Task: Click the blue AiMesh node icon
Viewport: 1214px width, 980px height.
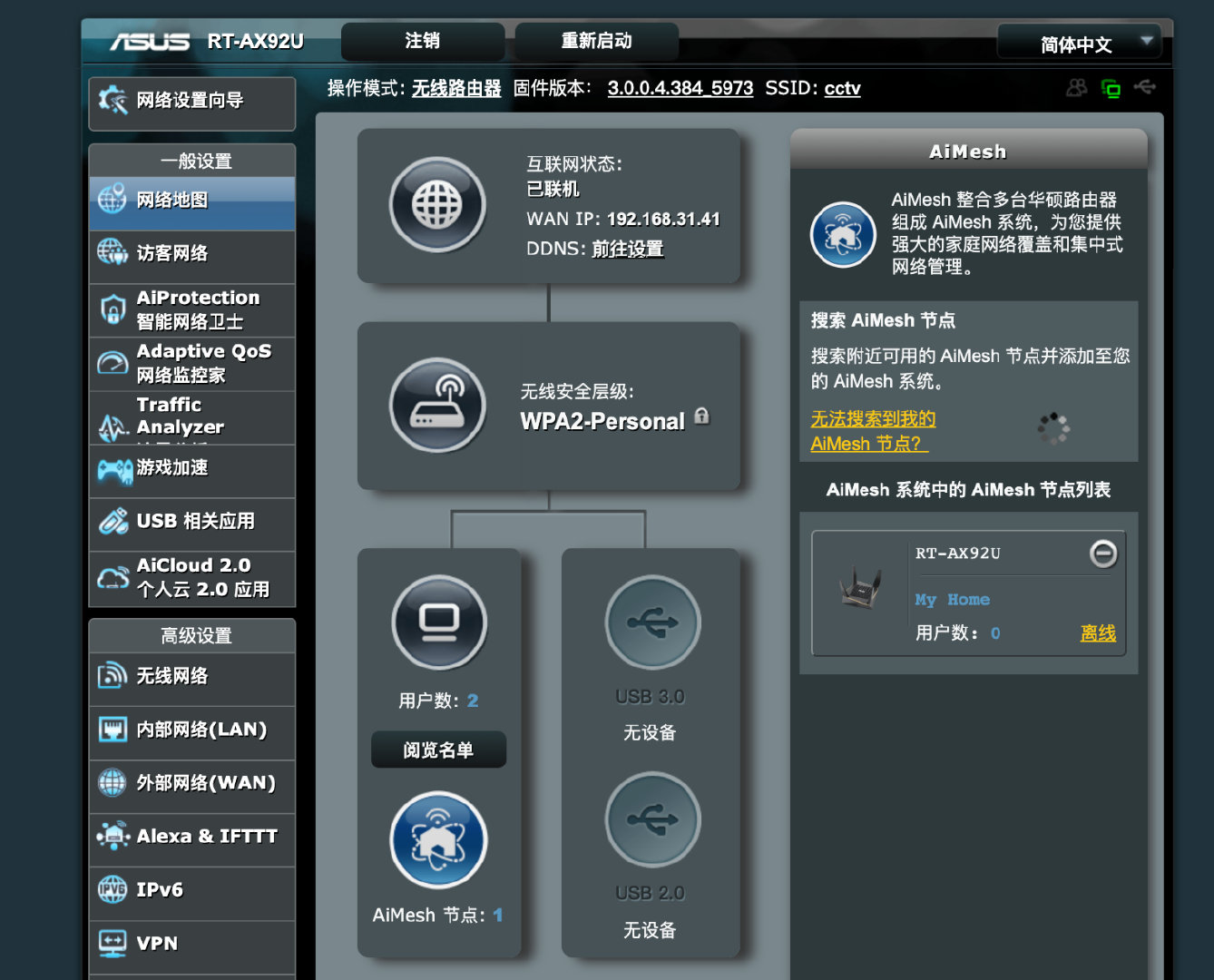Action: pos(438,839)
